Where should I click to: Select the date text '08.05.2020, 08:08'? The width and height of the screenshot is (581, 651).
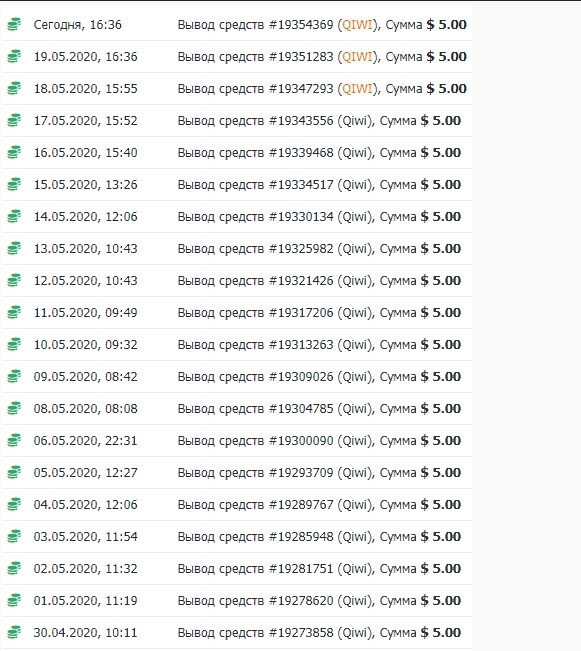tap(86, 409)
